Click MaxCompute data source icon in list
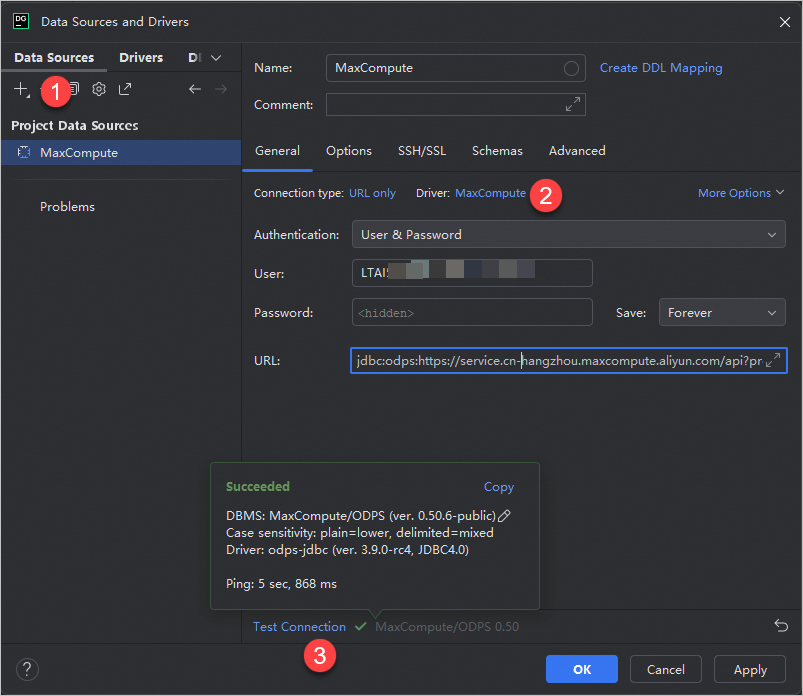803x696 pixels. point(24,152)
